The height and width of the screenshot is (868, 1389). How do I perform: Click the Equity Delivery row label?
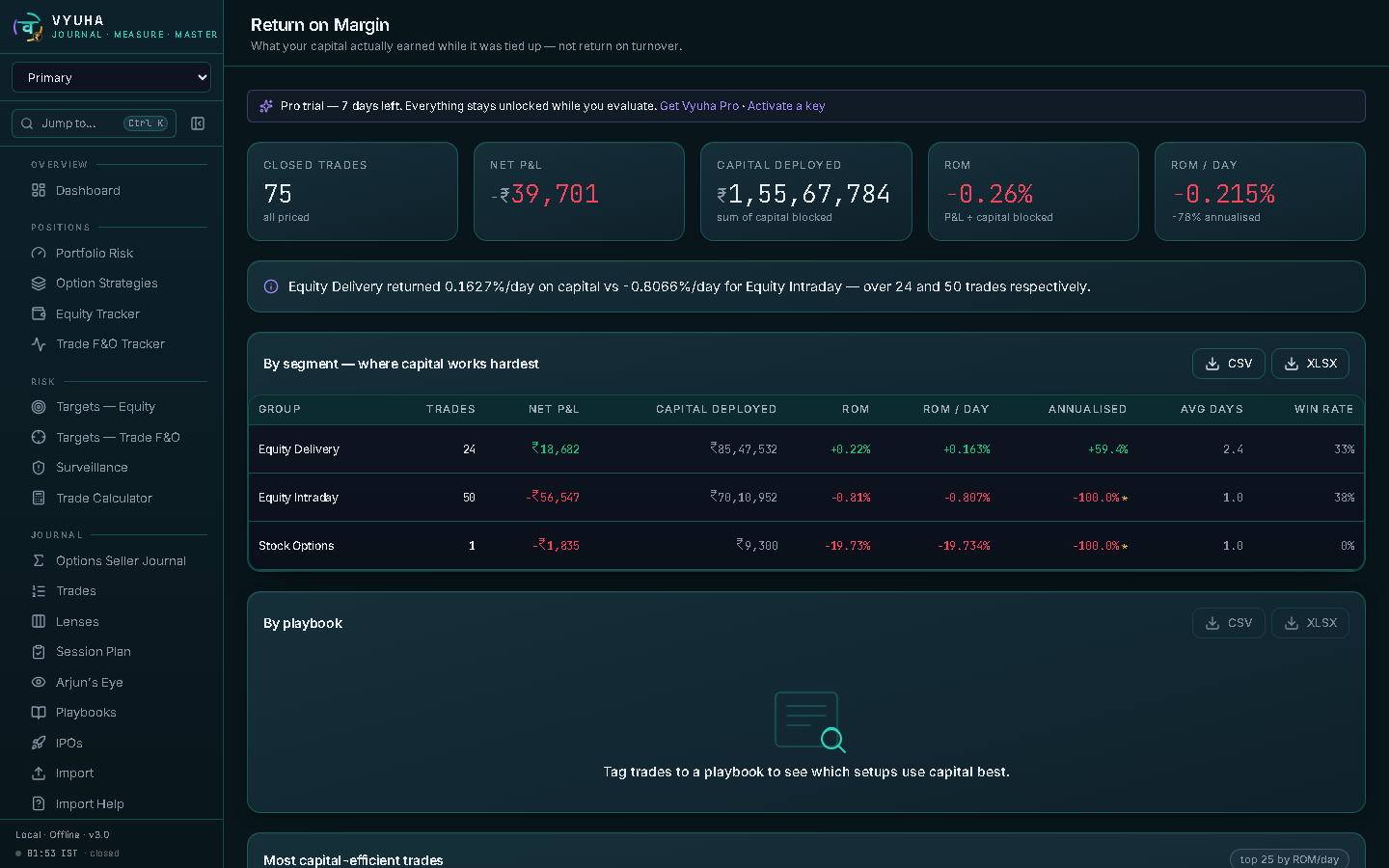coord(299,449)
